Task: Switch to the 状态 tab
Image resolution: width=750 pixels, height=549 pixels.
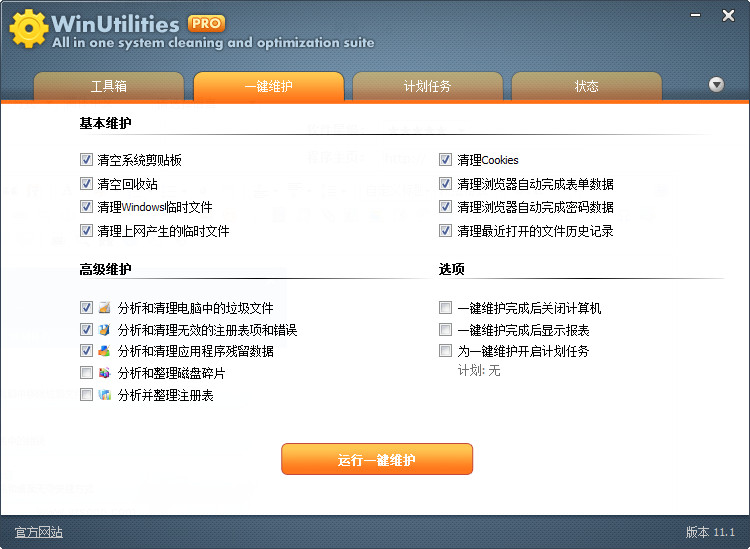Action: (x=586, y=87)
